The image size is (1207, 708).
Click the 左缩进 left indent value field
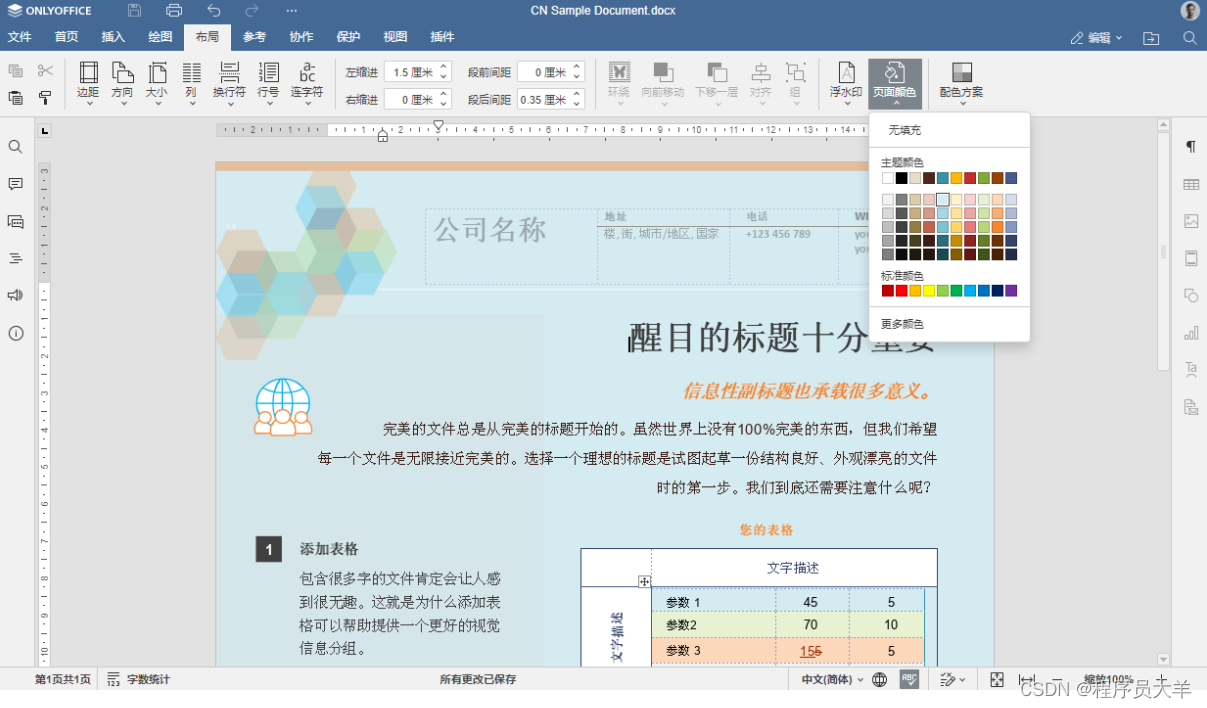coord(410,72)
